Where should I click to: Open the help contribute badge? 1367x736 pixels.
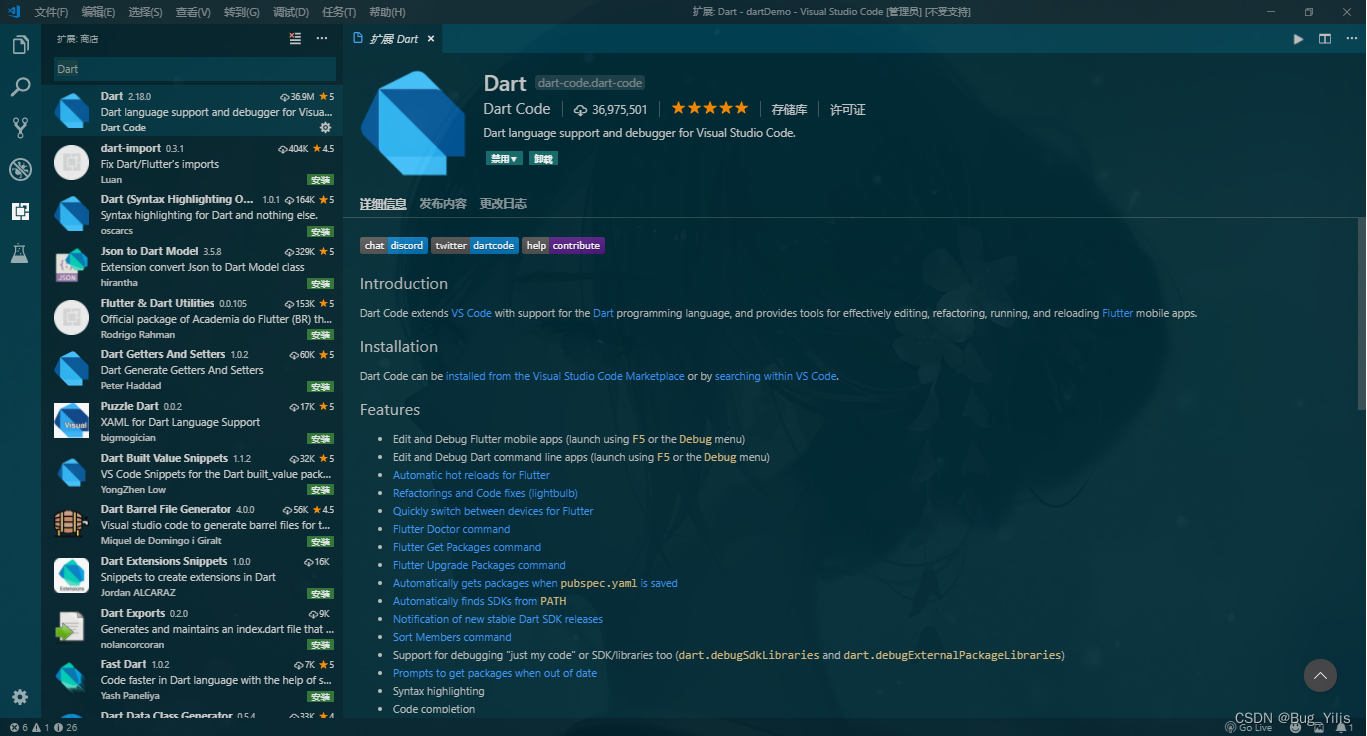point(563,245)
